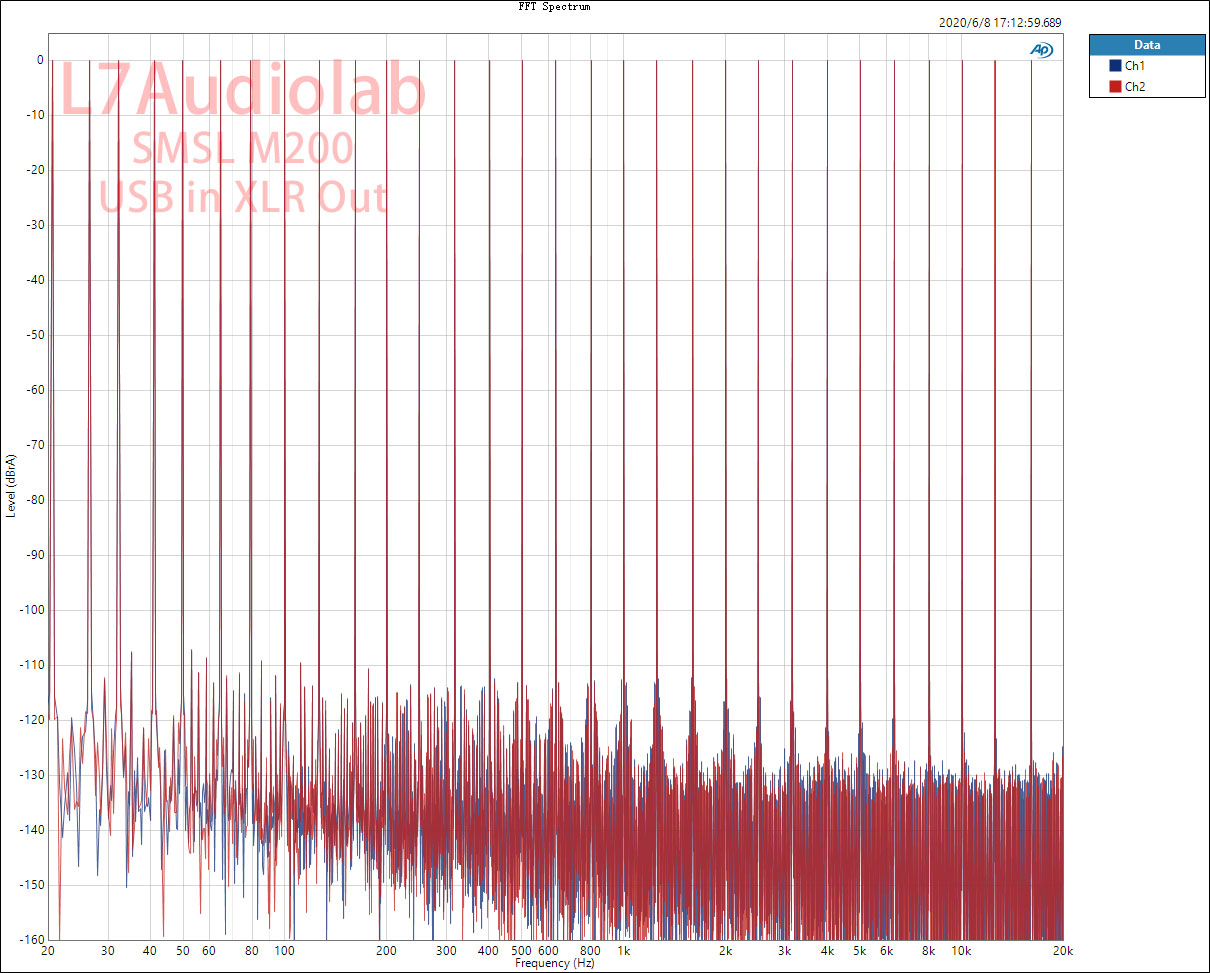
Task: Click the Frequency (Hz) axis label
Action: [x=555, y=963]
